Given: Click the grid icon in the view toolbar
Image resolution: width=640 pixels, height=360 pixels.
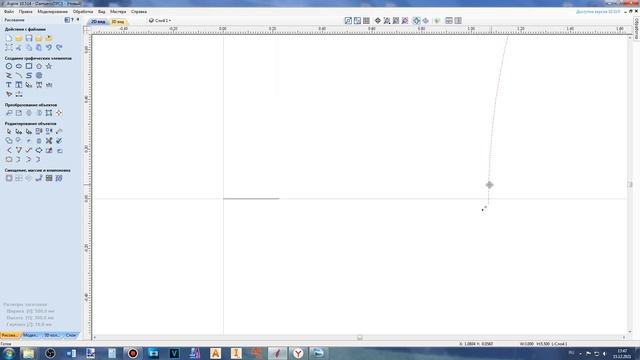Looking at the screenshot, I should tap(366, 20).
